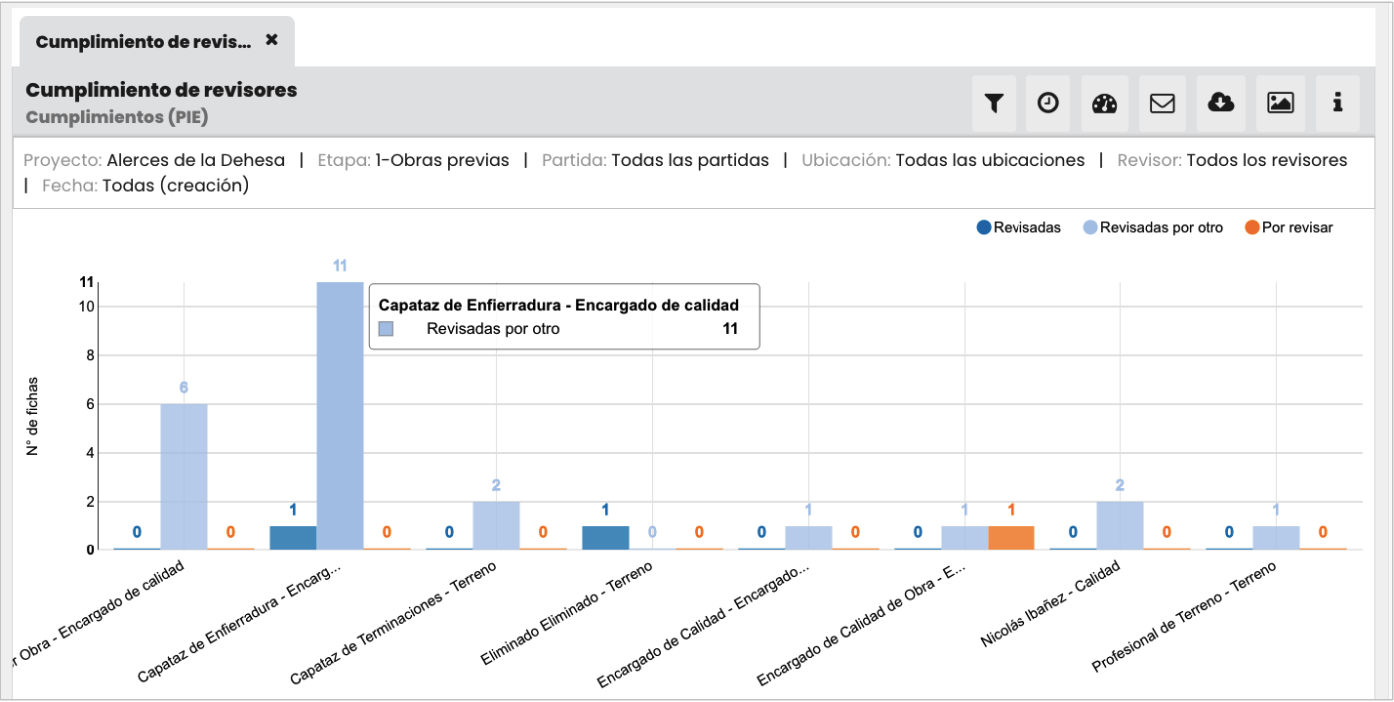Click the clock history icon
Image resolution: width=1394 pixels, height=702 pixels.
(x=1047, y=103)
